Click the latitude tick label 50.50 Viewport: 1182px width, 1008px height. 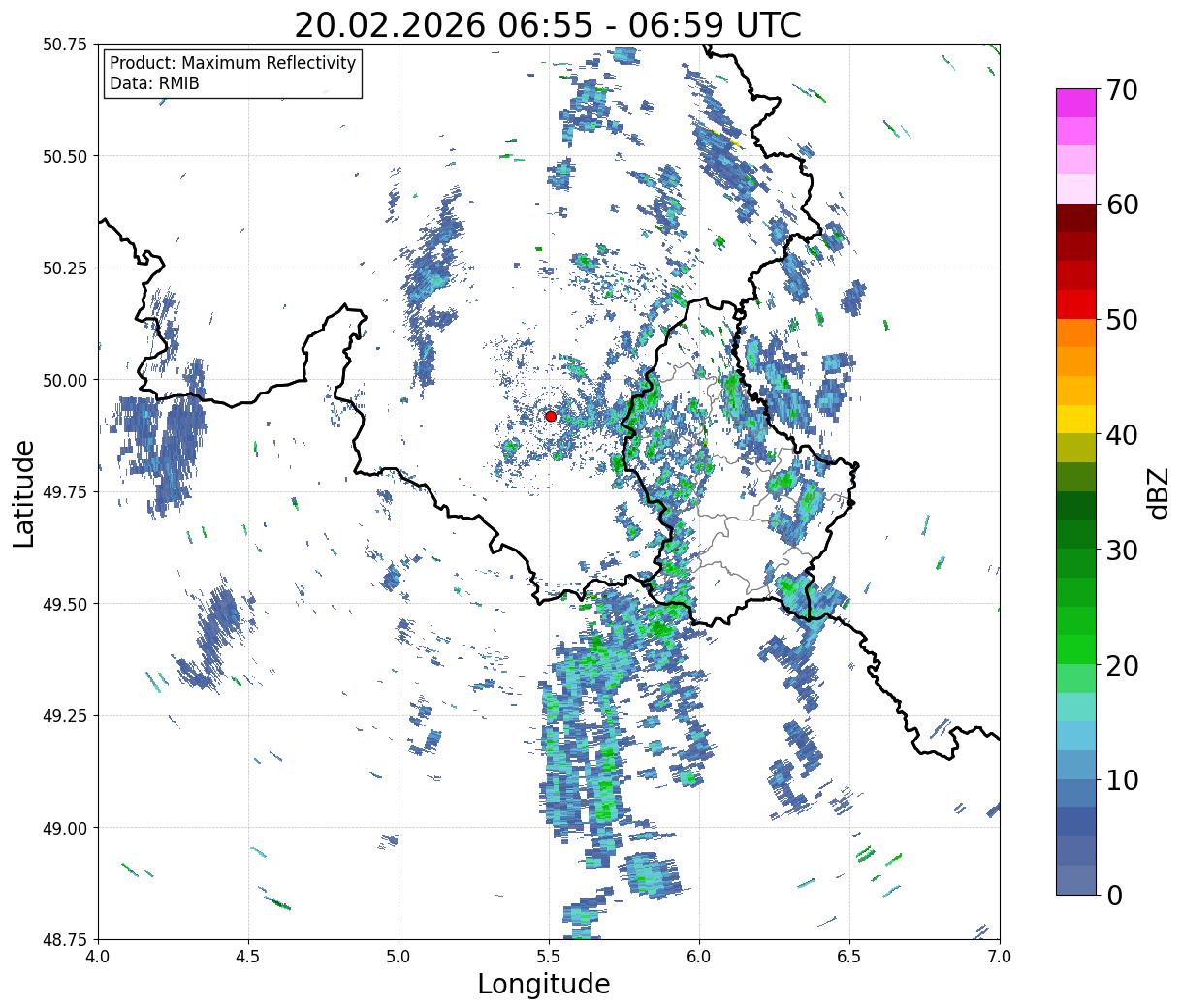click(x=65, y=156)
